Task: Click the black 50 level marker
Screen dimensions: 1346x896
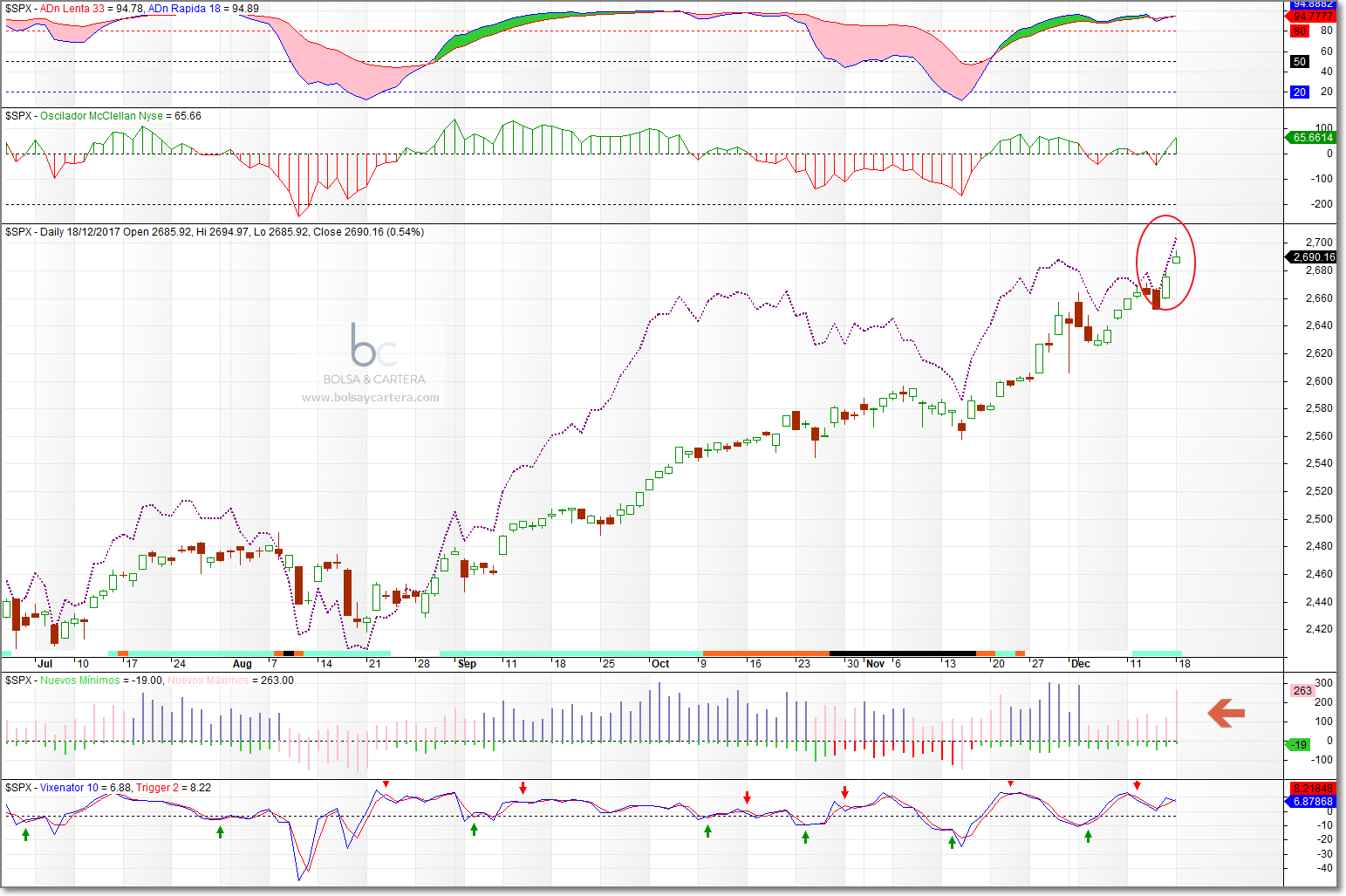Action: coord(1300,61)
